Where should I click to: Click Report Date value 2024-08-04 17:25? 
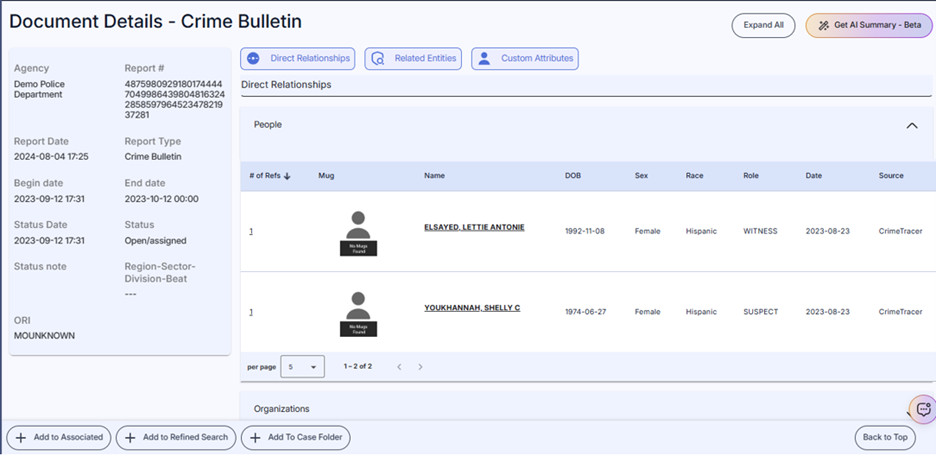[49, 157]
